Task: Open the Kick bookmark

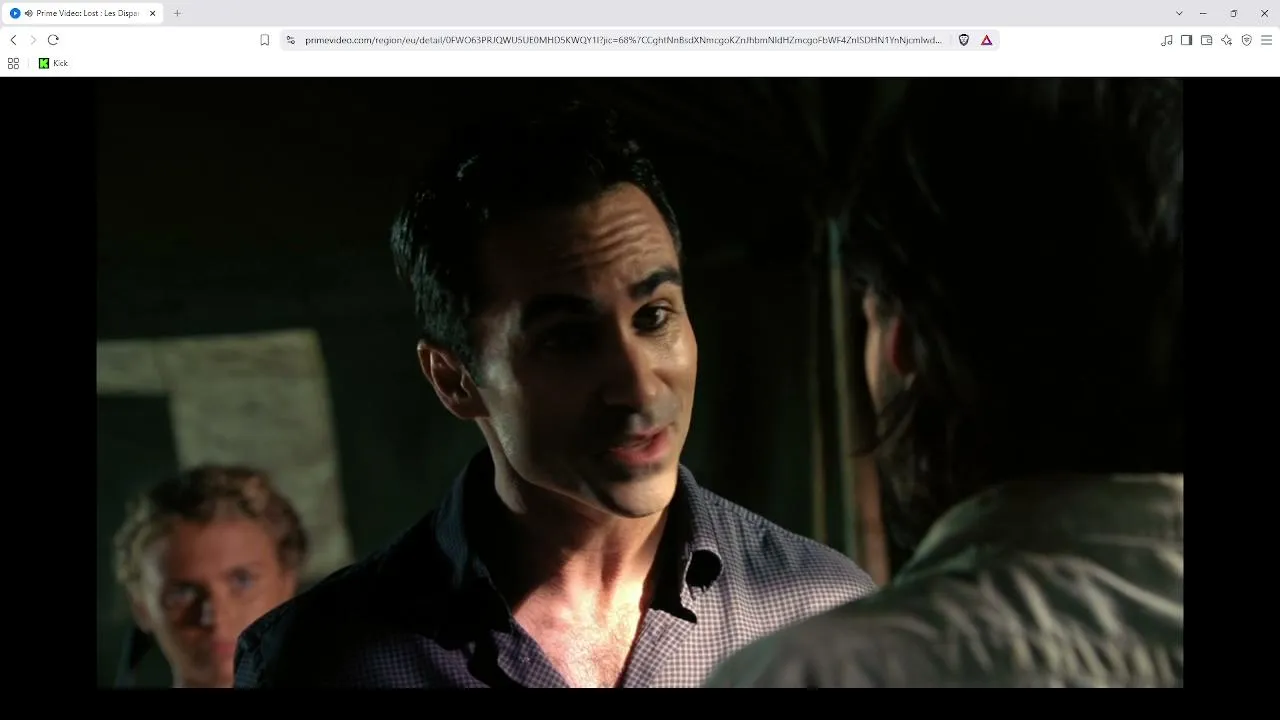Action: click(53, 63)
